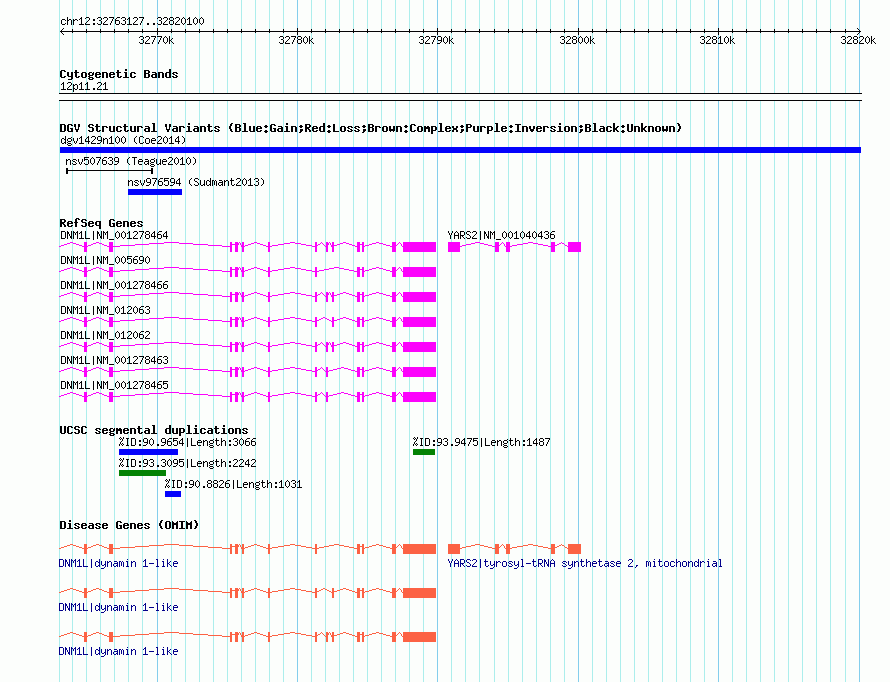Click the blue segmental duplication bar Length:3066

point(148,452)
